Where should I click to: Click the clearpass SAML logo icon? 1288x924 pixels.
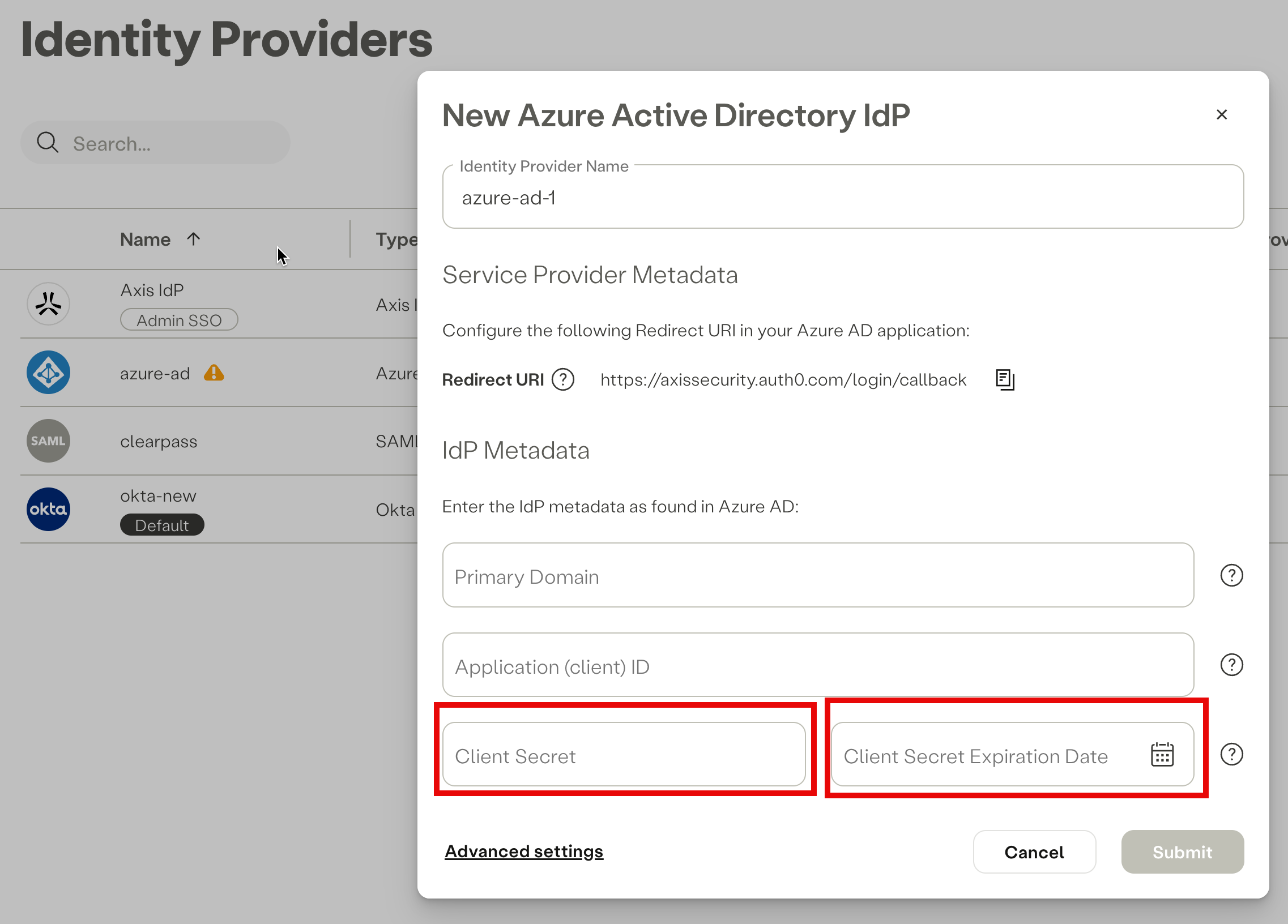click(48, 441)
